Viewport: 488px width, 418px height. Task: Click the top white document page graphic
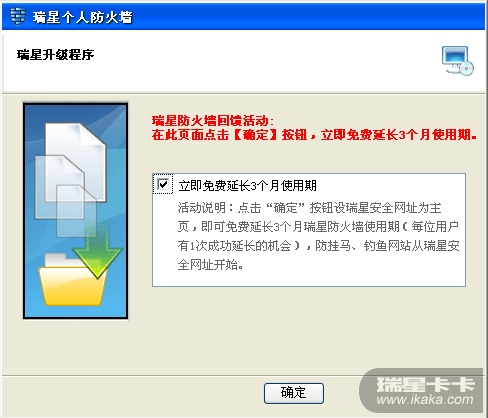pyautogui.click(x=75, y=162)
